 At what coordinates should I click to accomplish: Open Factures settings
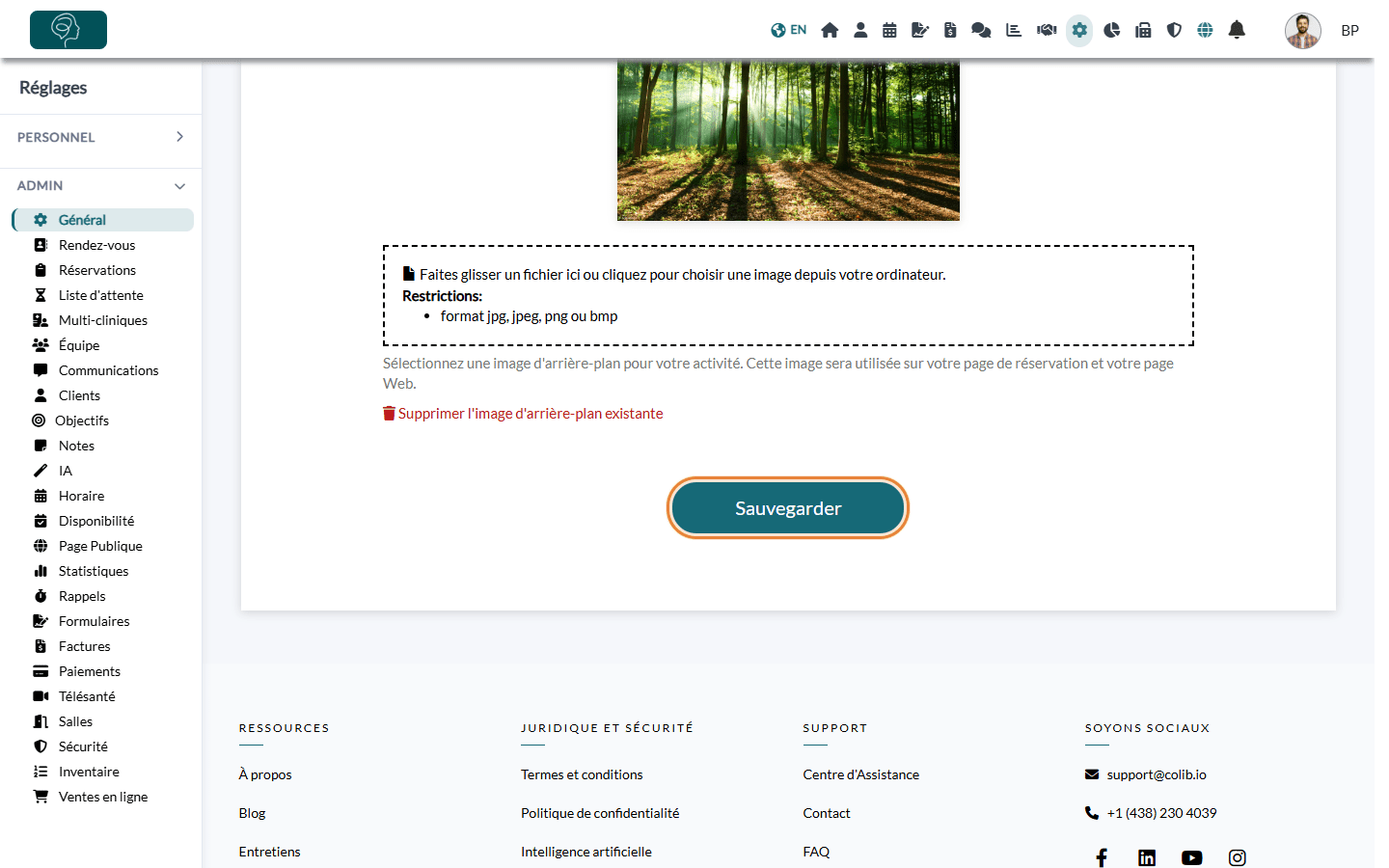[84, 646]
